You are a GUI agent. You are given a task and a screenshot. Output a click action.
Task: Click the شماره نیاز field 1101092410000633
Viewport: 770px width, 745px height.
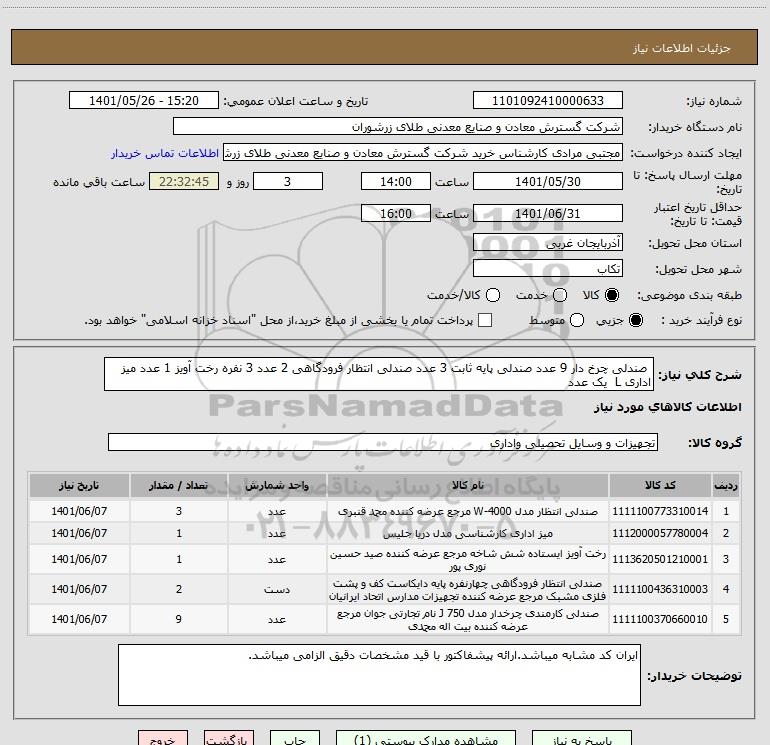tap(548, 101)
